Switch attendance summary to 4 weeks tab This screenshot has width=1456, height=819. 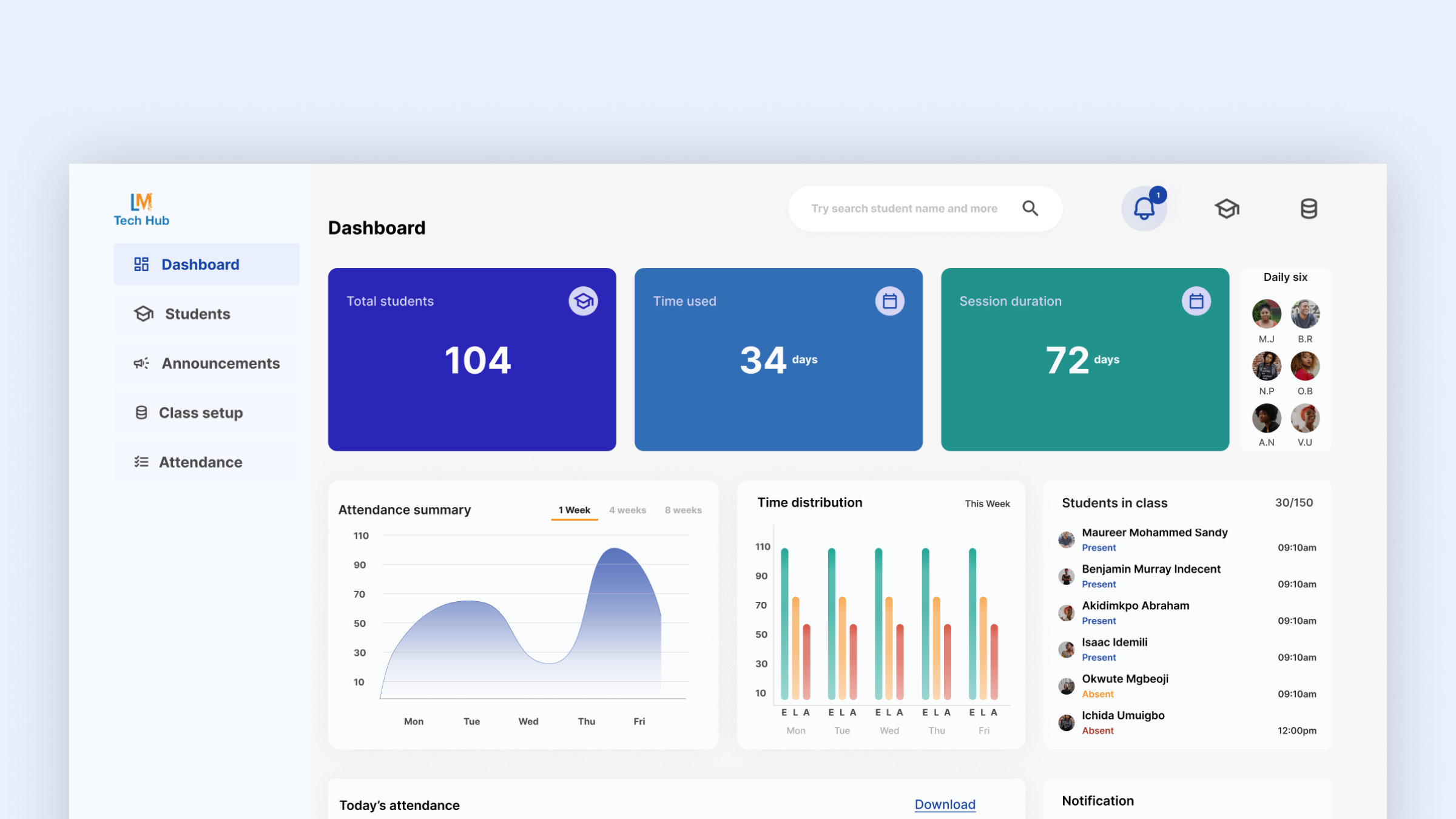tap(627, 510)
